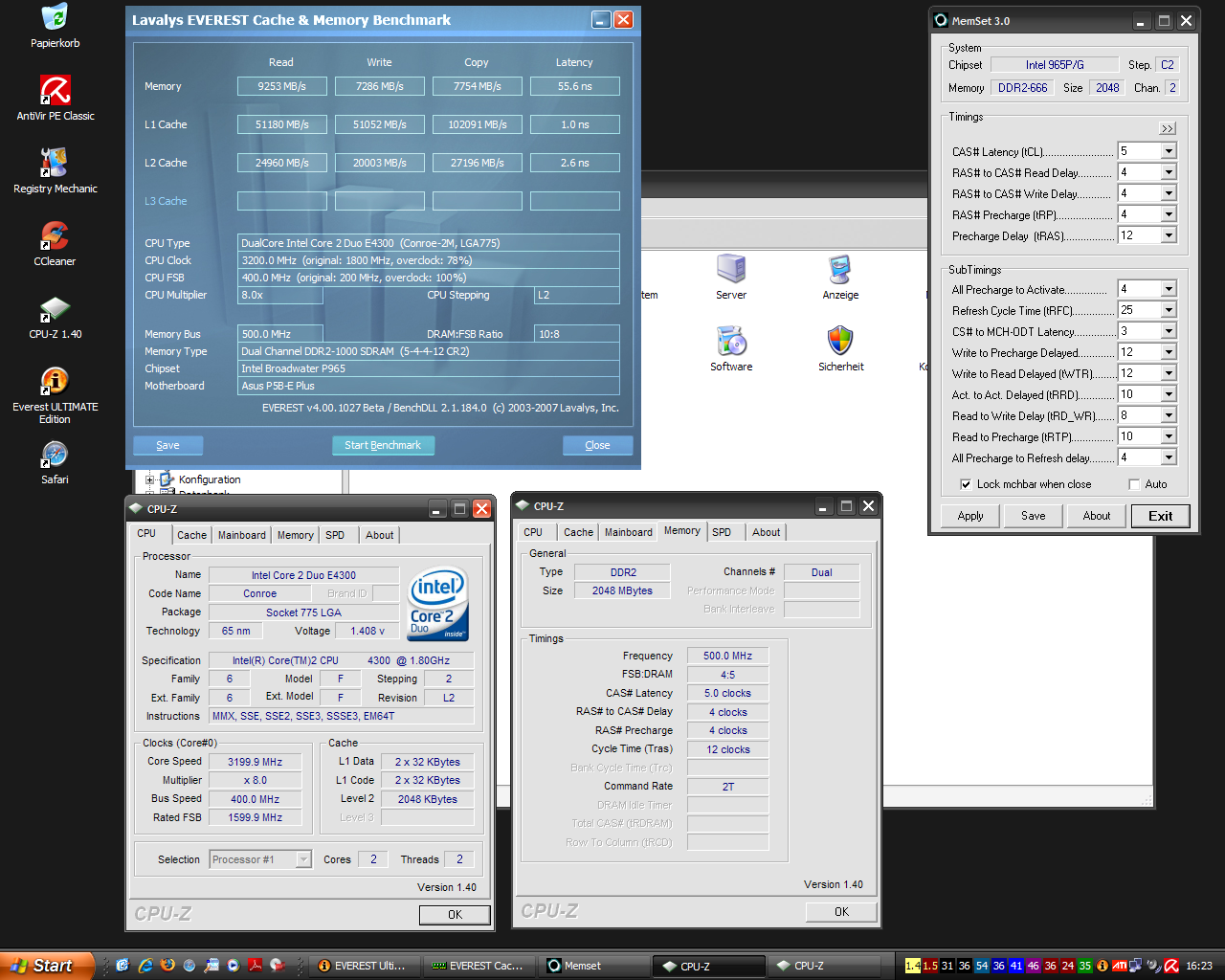Open the Anzeige display icon
The width and height of the screenshot is (1225, 980).
click(840, 277)
